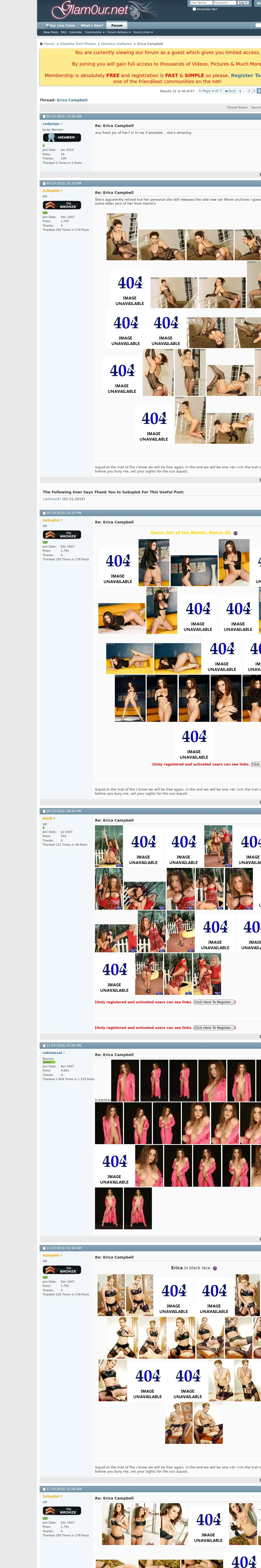Click the post icon beside 05-19-2010, 12:58 AM
The width and height of the screenshot is (261, 1568).
[44, 116]
